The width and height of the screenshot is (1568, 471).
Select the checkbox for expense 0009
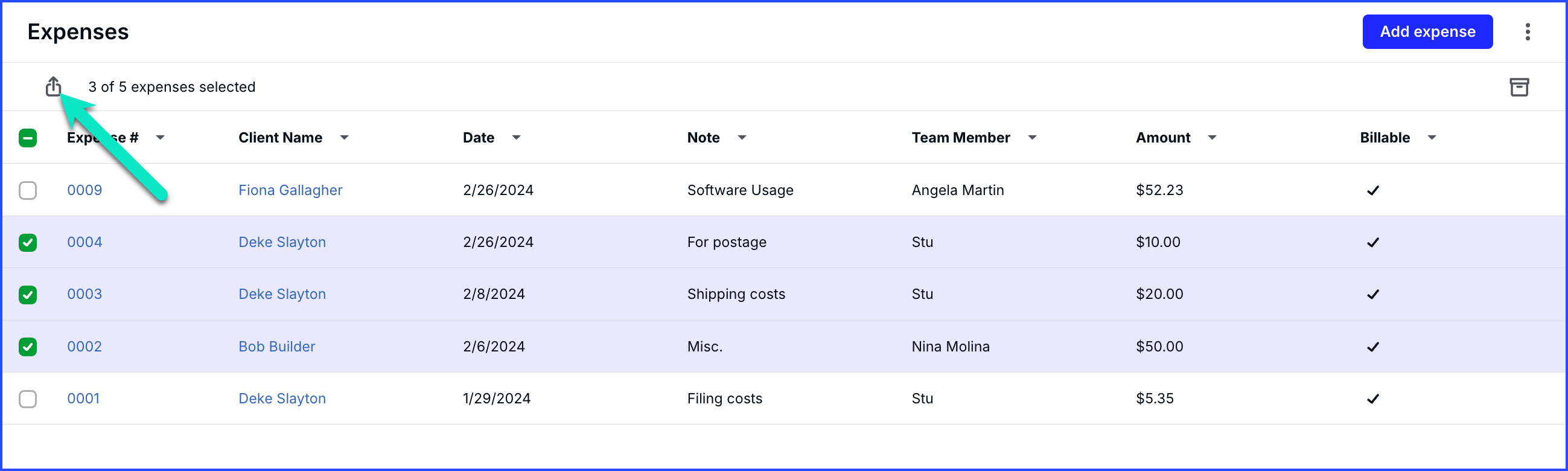tap(28, 191)
